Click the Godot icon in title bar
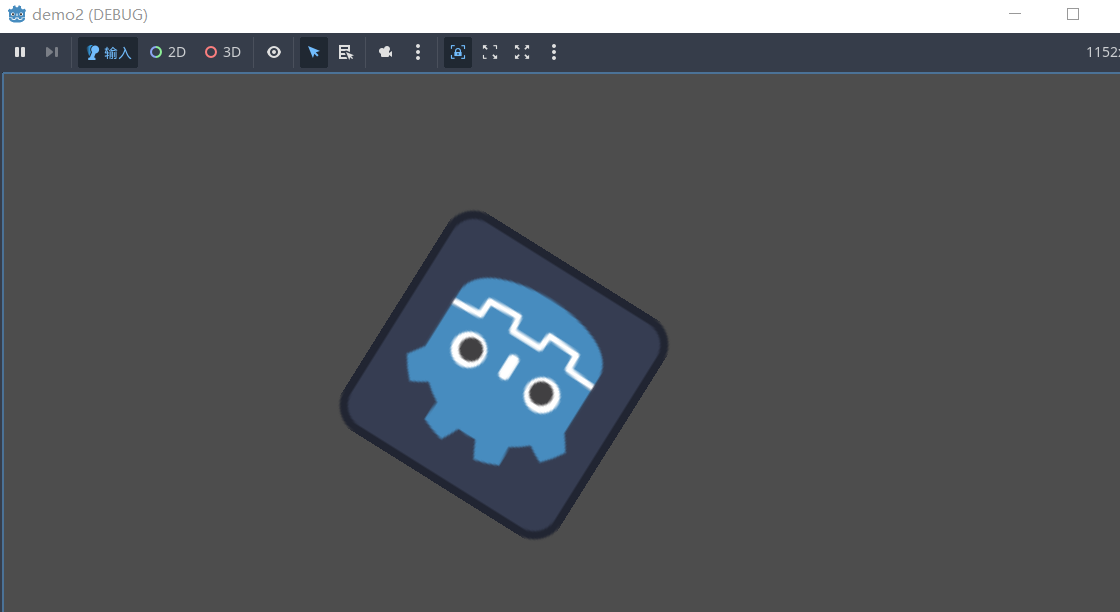 pos(16,14)
